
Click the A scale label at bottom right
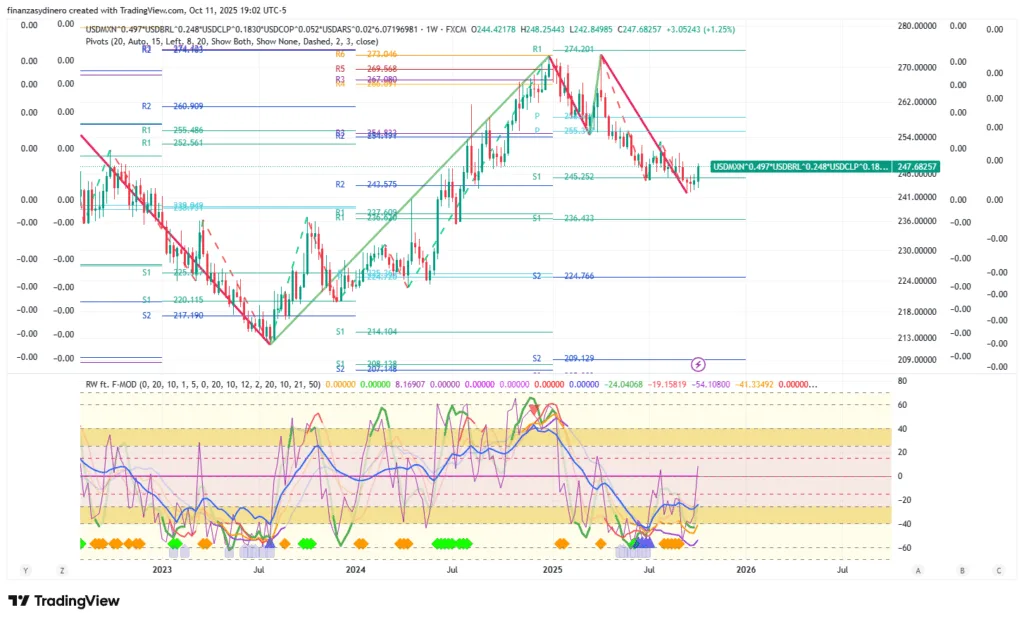(918, 570)
